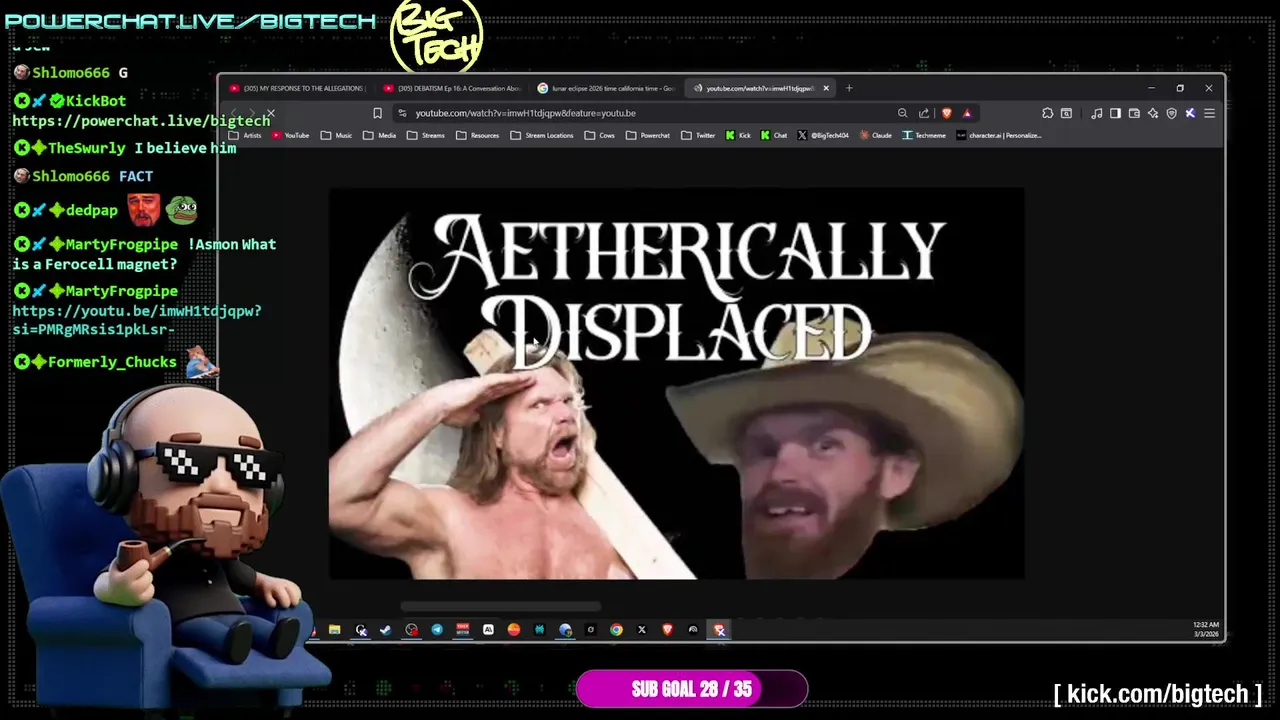Click the username TheSwurly in chat

(x=87, y=148)
